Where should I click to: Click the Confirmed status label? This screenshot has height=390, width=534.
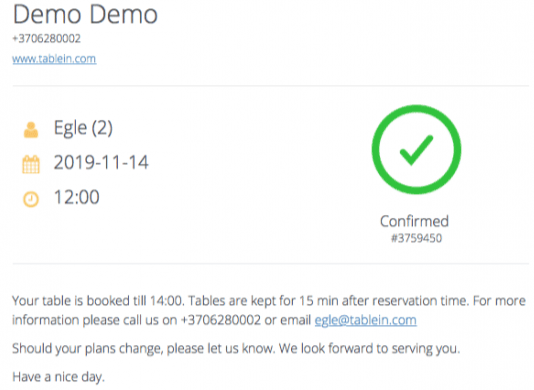pos(414,221)
